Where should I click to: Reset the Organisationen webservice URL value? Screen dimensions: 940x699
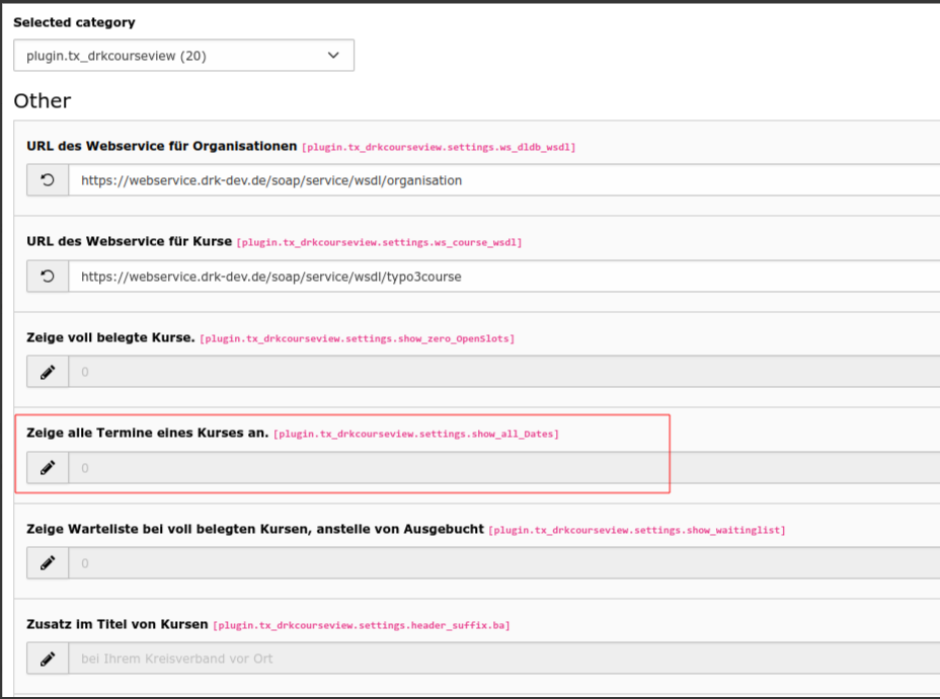pyautogui.click(x=47, y=181)
